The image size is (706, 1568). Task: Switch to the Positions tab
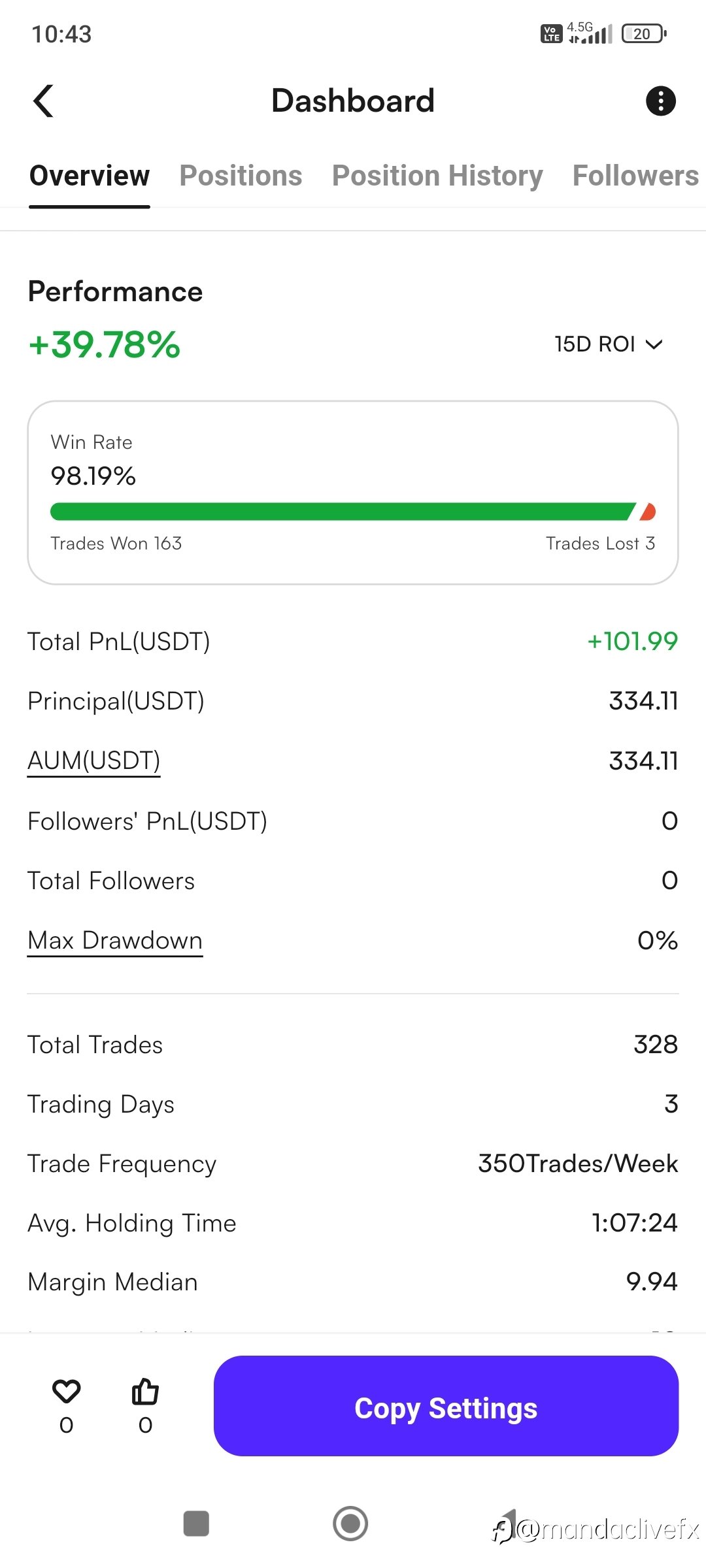(x=241, y=176)
